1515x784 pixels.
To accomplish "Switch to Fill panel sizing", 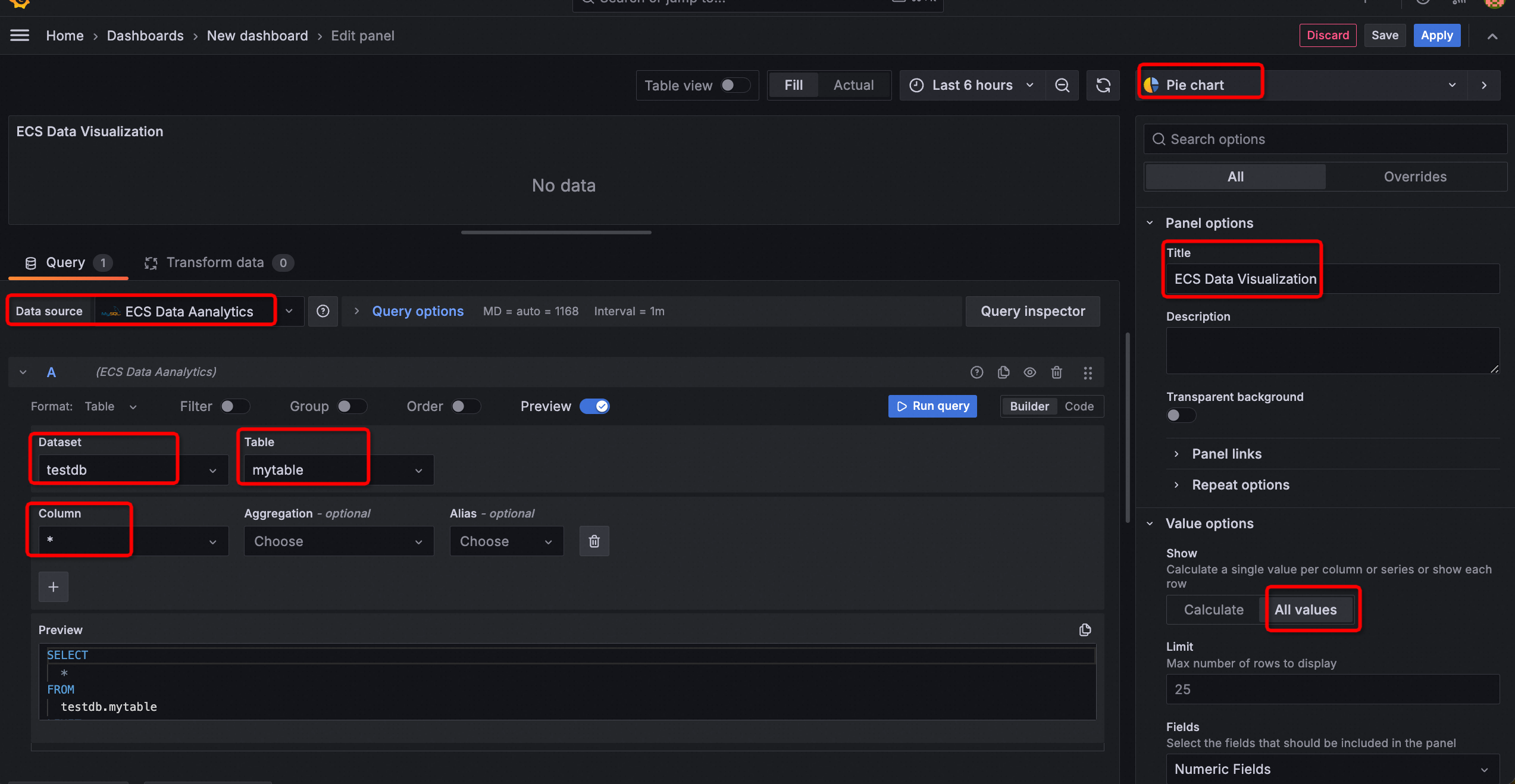I will click(x=793, y=85).
